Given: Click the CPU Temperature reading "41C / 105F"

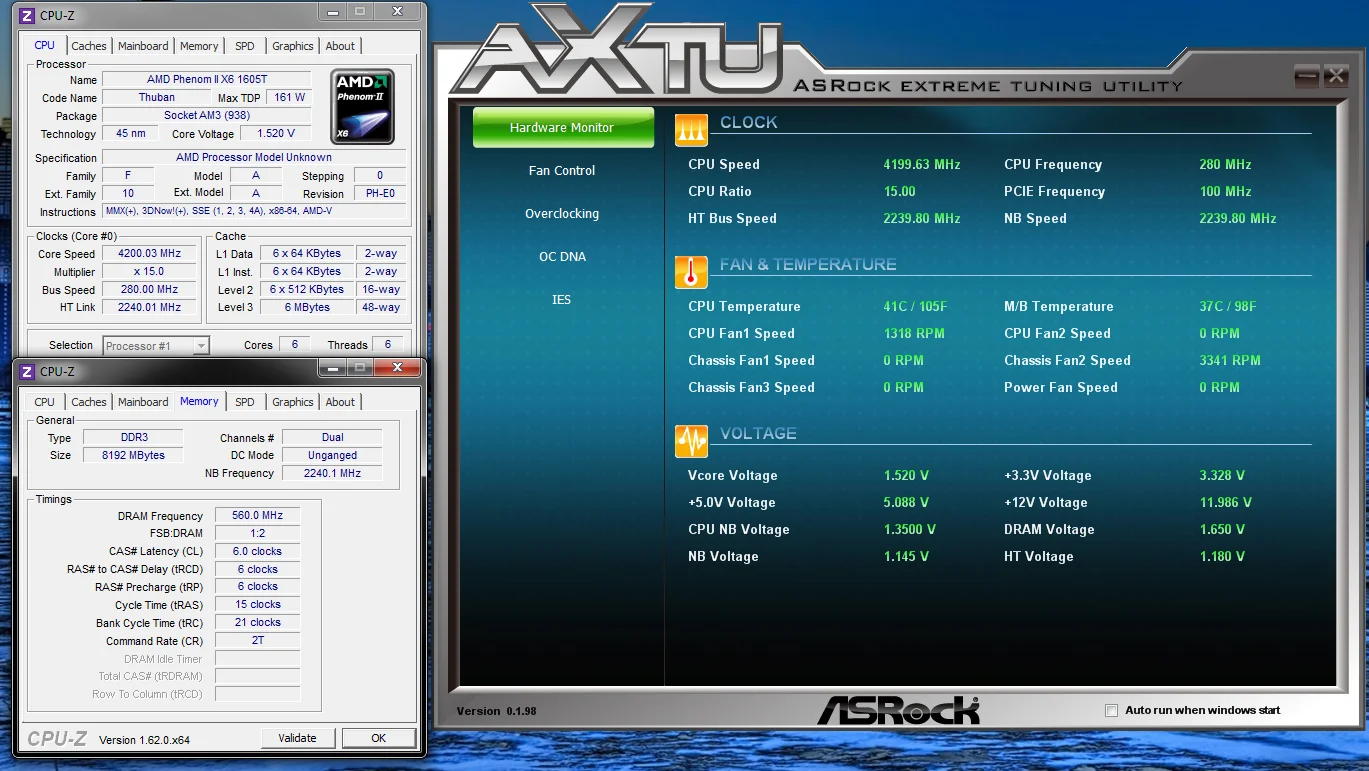Looking at the screenshot, I should (x=915, y=307).
